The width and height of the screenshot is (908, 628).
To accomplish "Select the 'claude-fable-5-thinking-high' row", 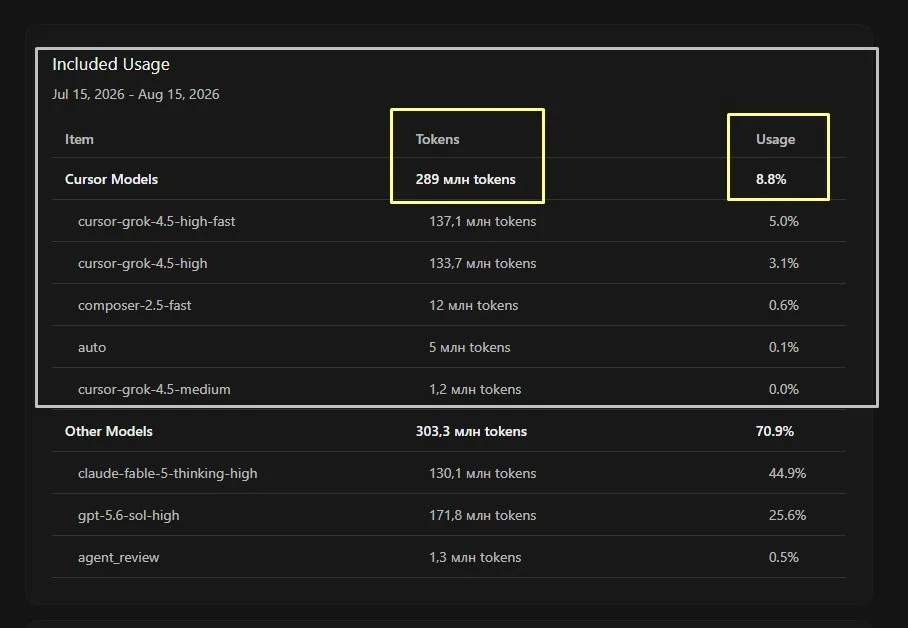I will 449,473.
